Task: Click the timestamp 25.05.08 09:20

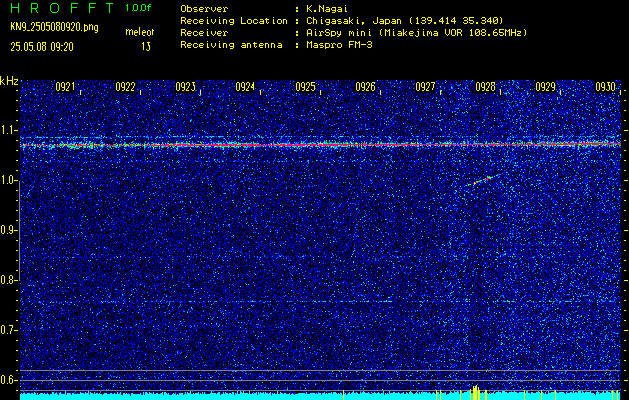Action: pyautogui.click(x=42, y=47)
